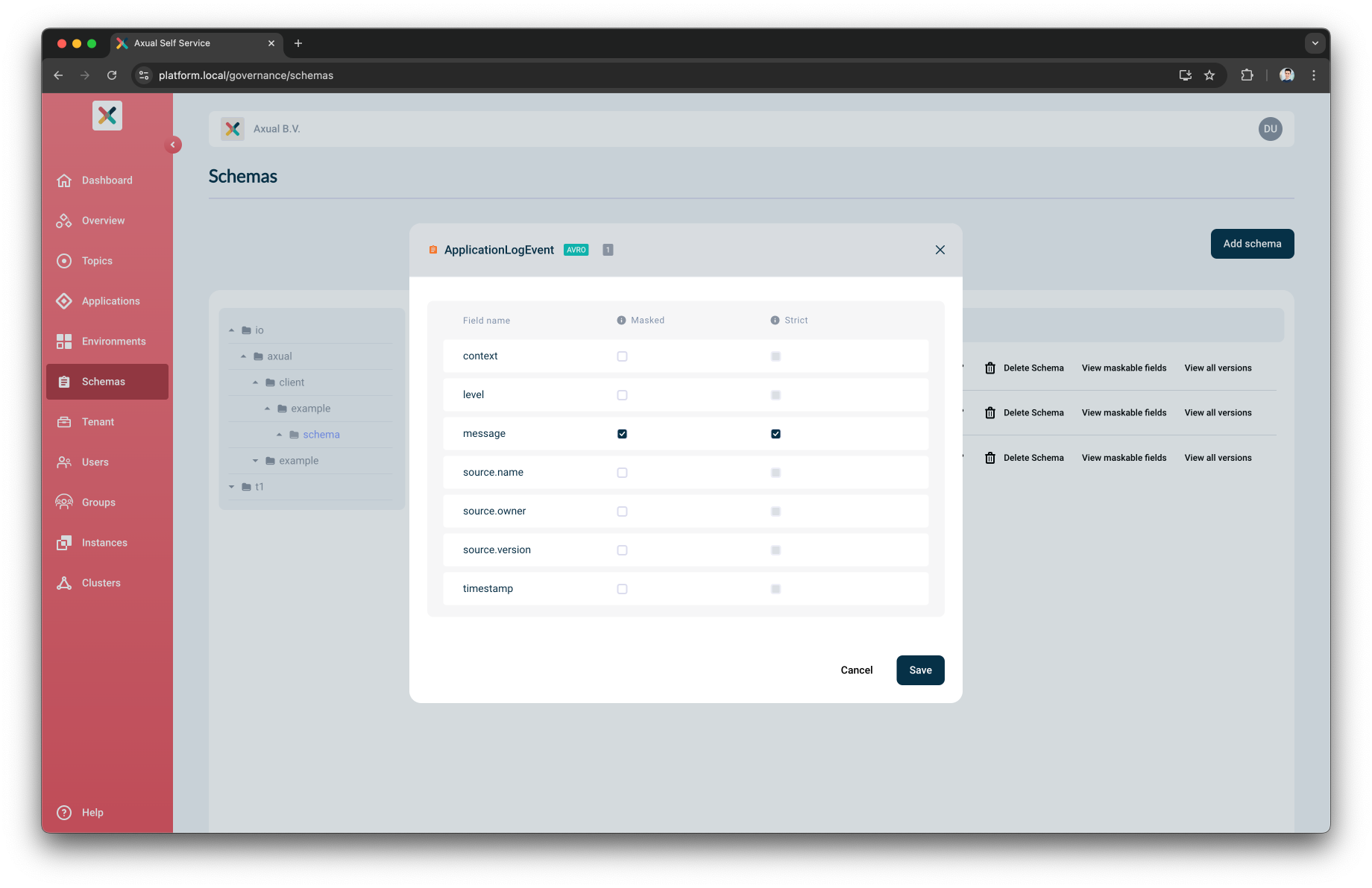Uncheck Strict checkbox for message
The image size is (1372, 888).
775,434
